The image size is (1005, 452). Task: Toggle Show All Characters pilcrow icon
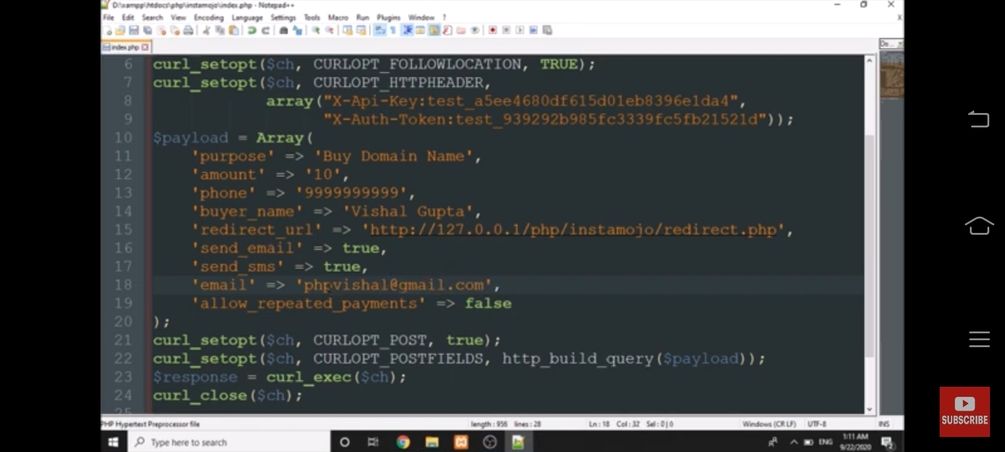pyautogui.click(x=393, y=30)
